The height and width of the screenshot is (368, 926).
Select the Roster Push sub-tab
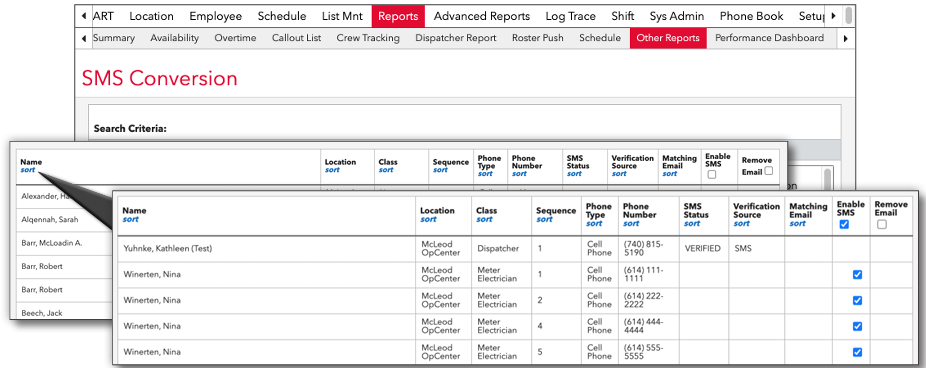point(537,38)
